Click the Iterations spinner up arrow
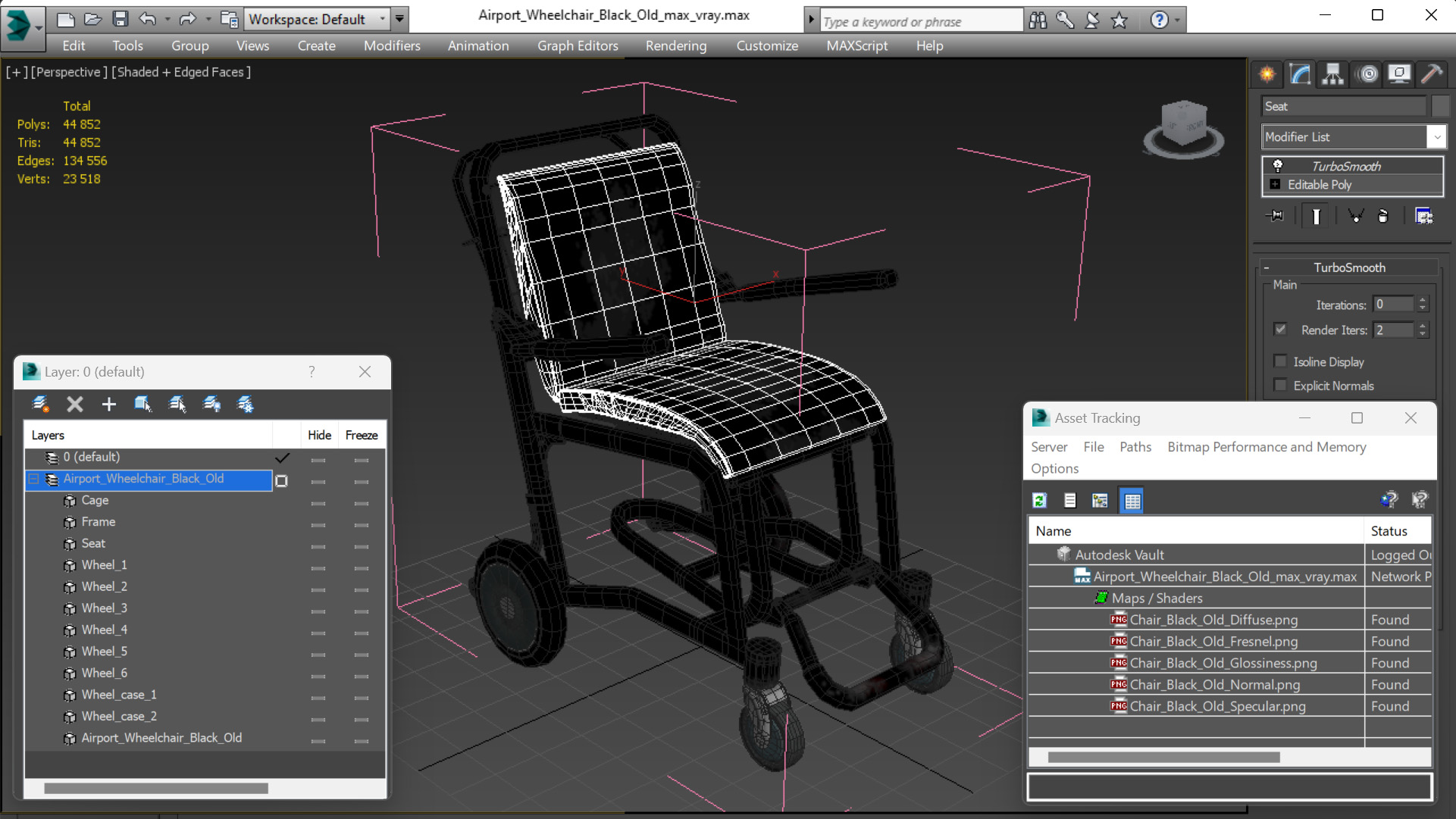The image size is (1456, 819). coord(1423,300)
